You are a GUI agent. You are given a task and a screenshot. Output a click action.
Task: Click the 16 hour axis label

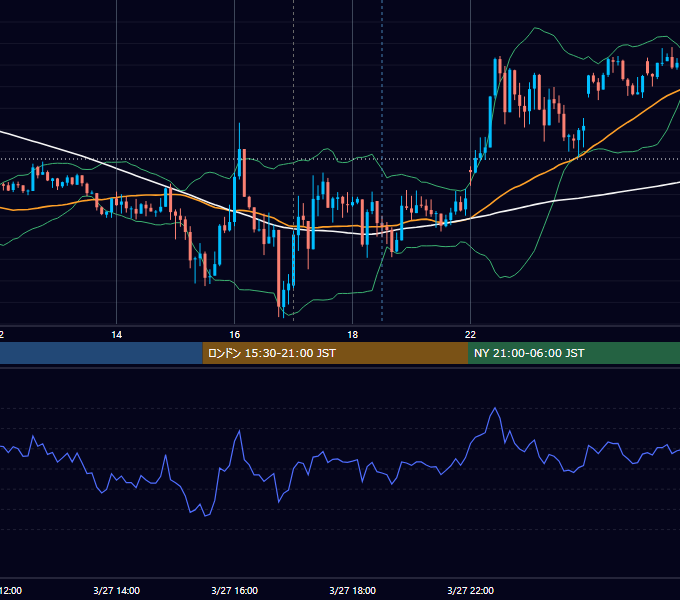235,335
